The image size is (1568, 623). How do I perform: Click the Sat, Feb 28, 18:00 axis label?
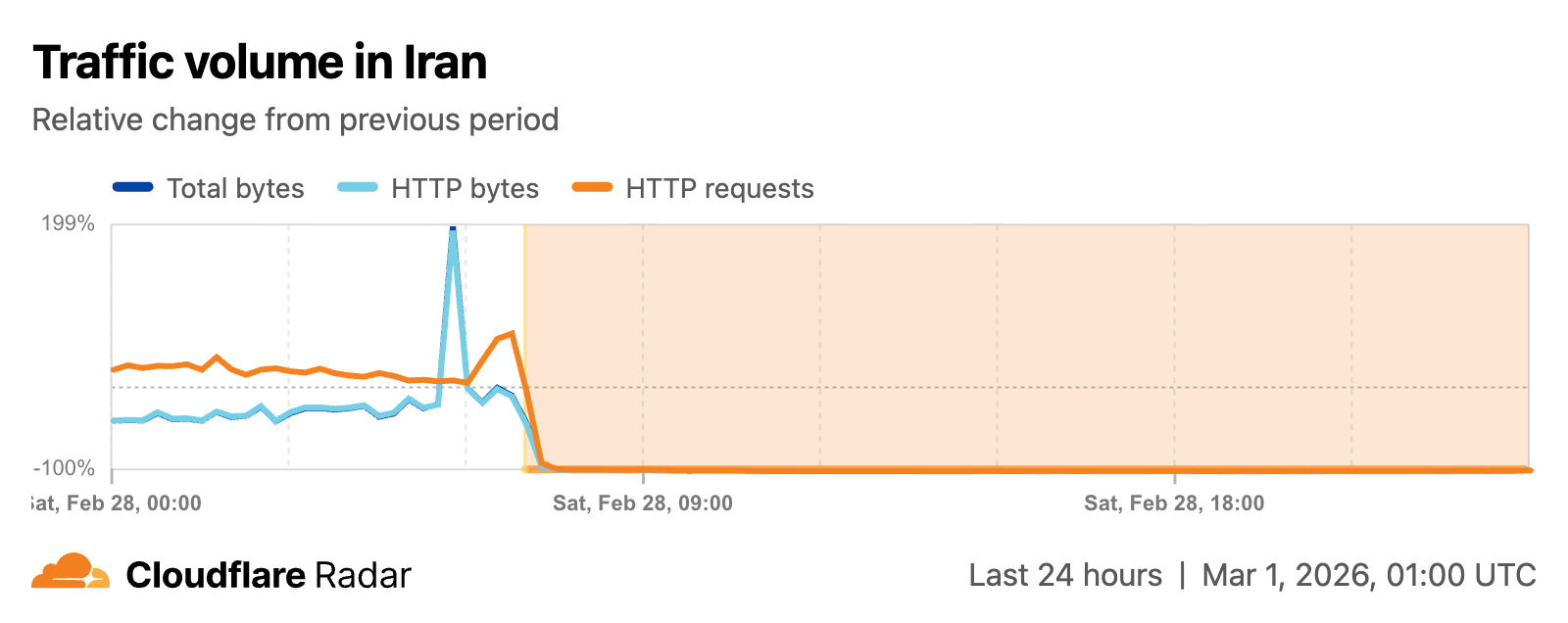(x=1174, y=503)
